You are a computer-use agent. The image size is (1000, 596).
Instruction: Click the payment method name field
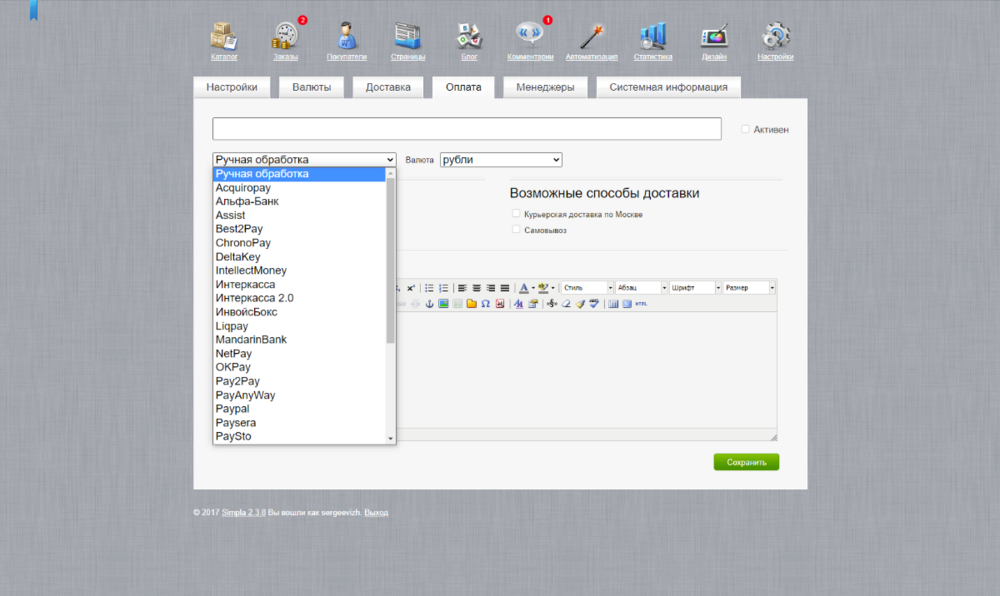pos(466,129)
